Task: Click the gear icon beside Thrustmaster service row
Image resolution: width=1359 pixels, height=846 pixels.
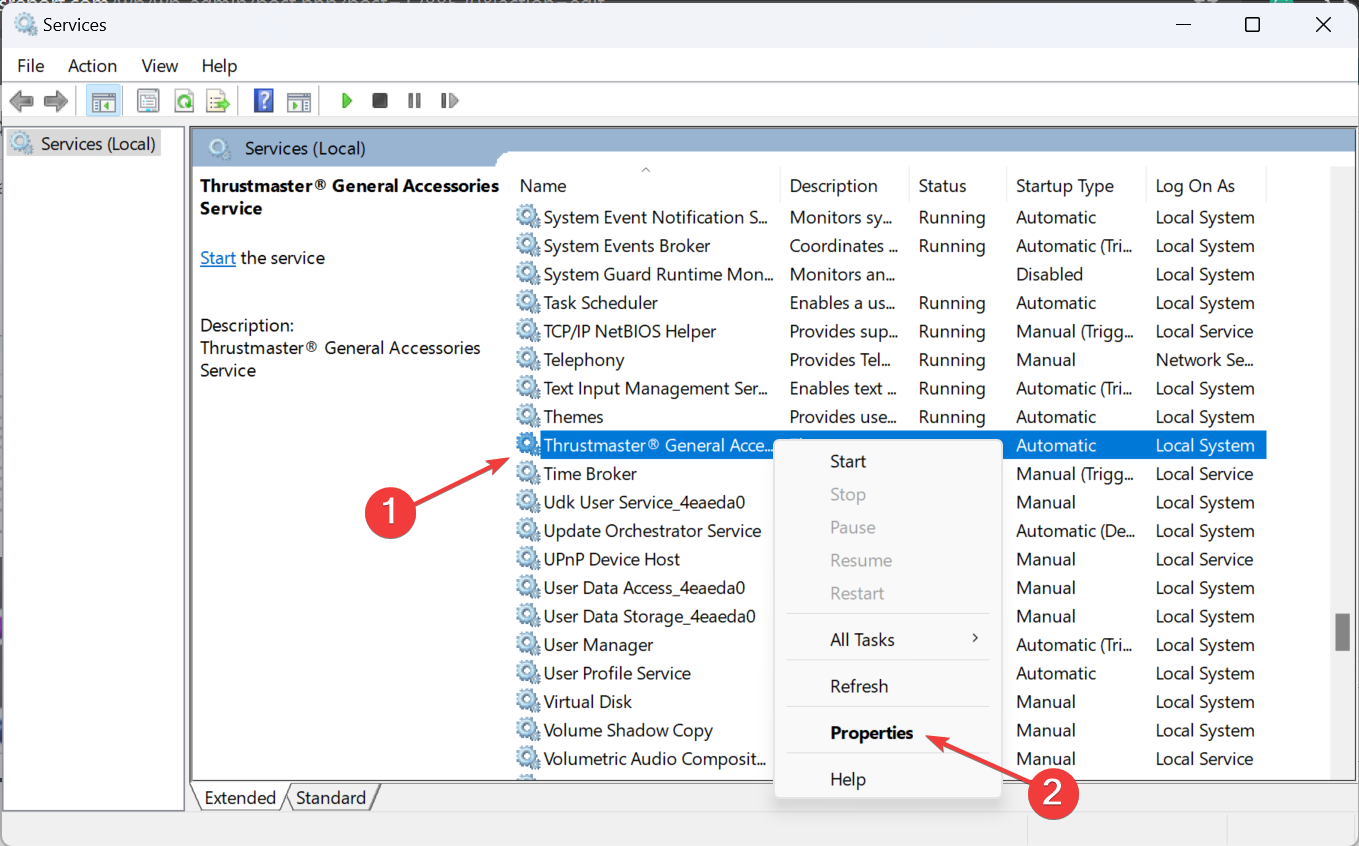Action: [527, 445]
